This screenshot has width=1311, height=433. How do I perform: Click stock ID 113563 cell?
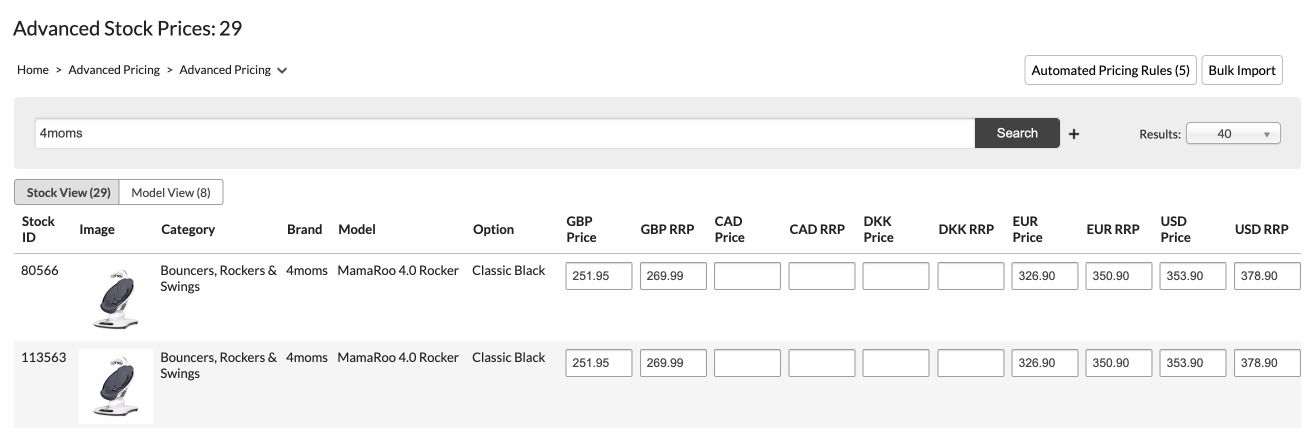[44, 357]
